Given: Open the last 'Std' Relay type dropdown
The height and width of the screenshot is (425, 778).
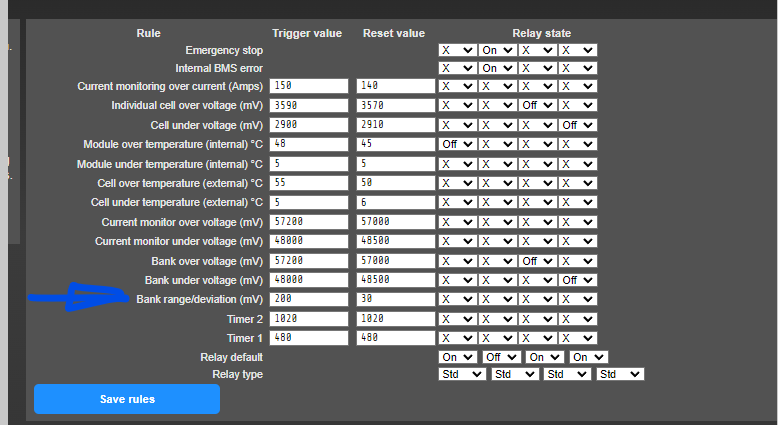Looking at the screenshot, I should 620,374.
